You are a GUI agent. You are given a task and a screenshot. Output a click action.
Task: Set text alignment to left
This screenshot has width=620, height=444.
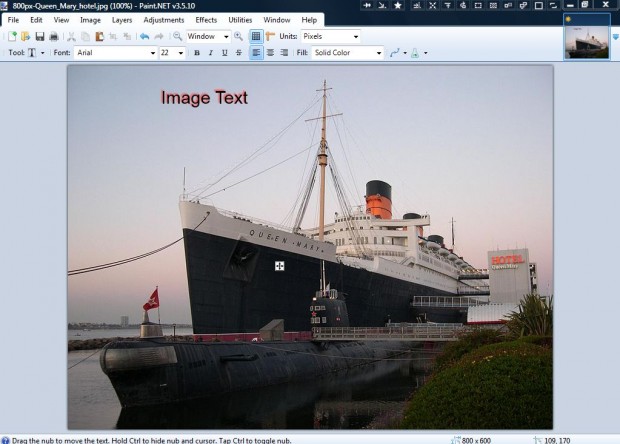coord(256,53)
